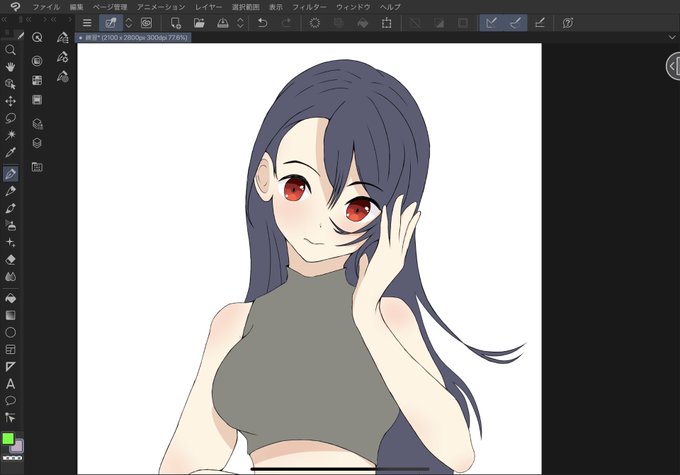Select the Hand move tool
The width and height of the screenshot is (680, 475).
(10, 67)
